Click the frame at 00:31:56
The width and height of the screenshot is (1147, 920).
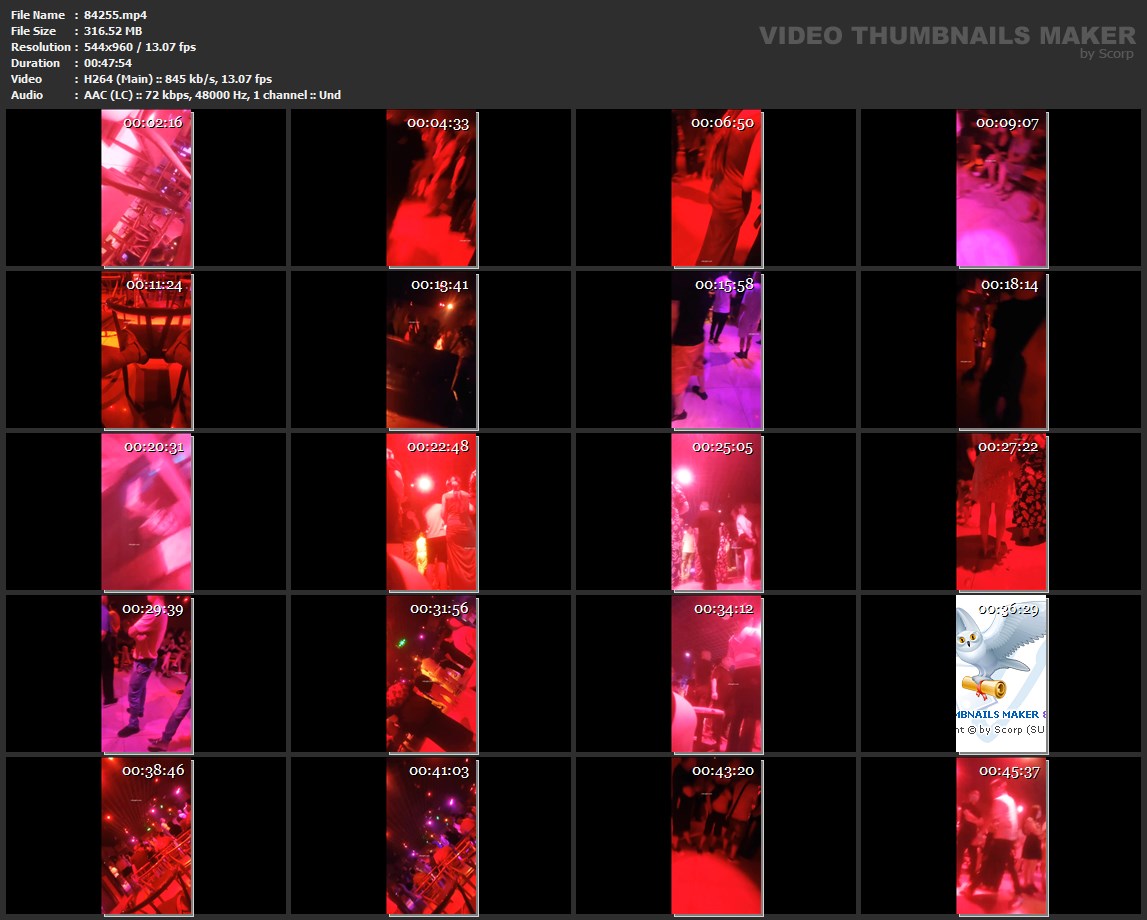pyautogui.click(x=432, y=674)
